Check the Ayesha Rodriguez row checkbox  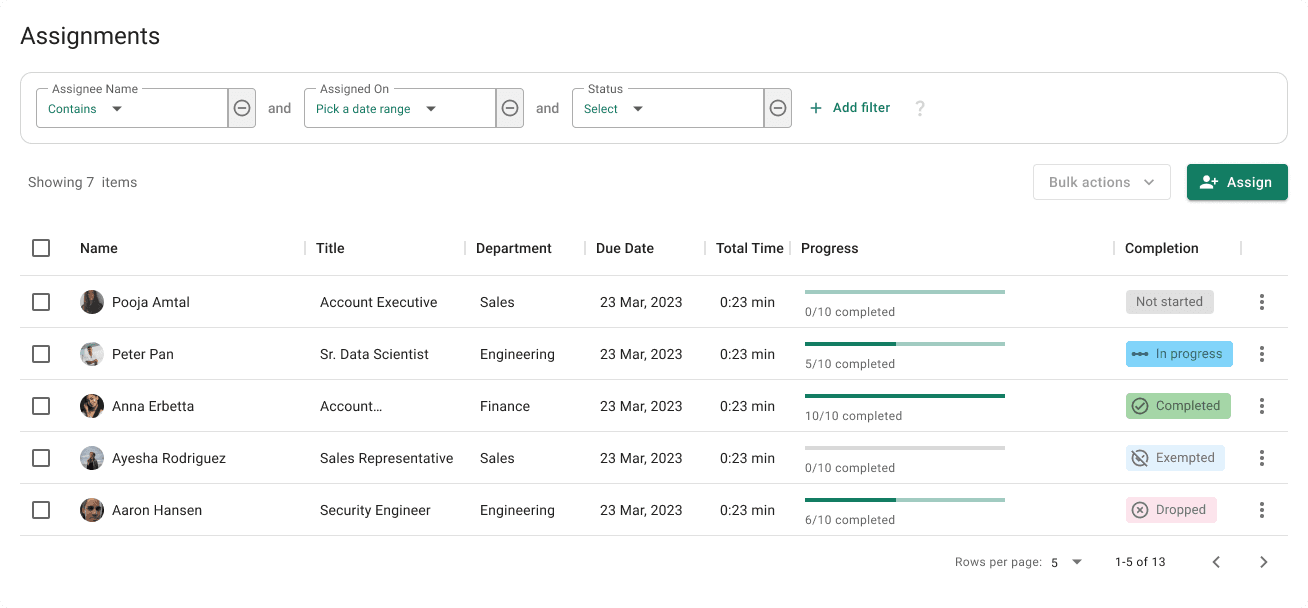[x=41, y=458]
